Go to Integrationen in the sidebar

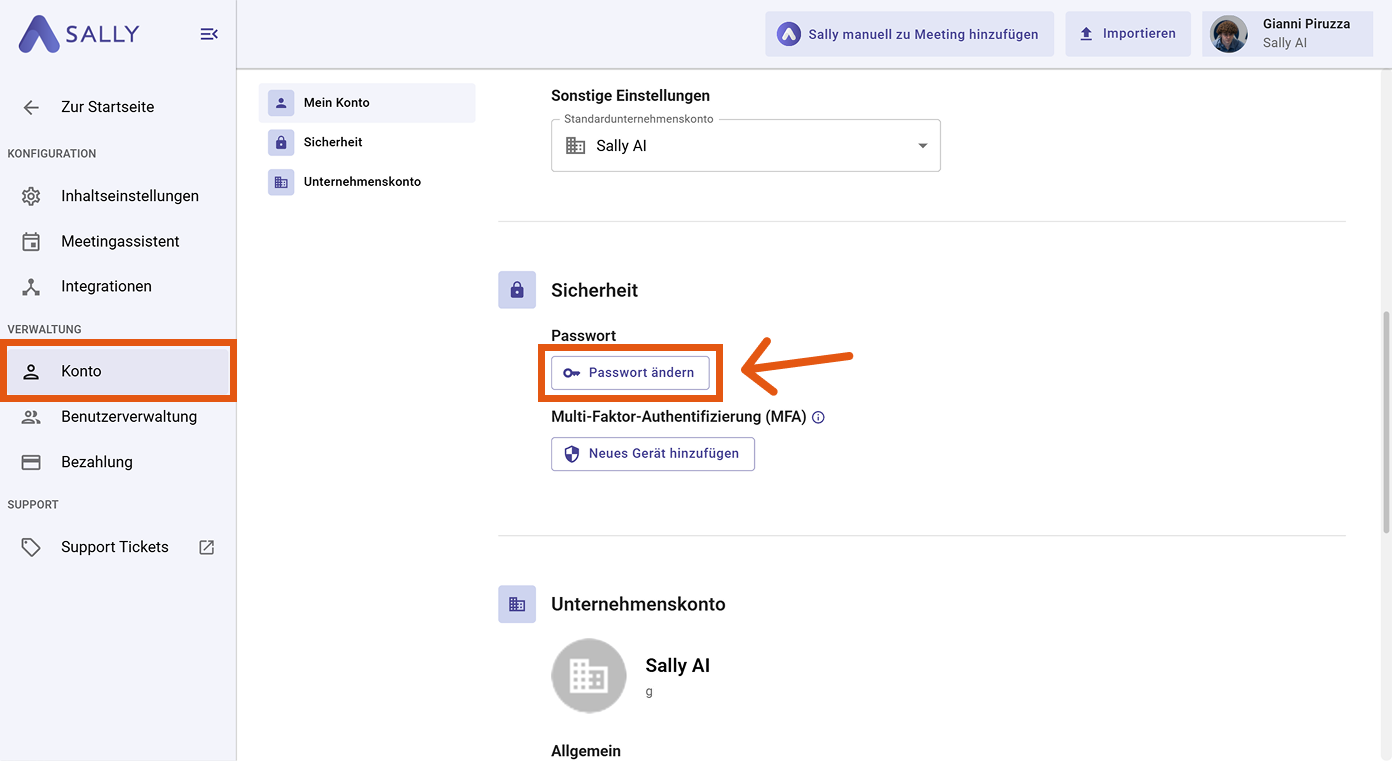tap(106, 286)
